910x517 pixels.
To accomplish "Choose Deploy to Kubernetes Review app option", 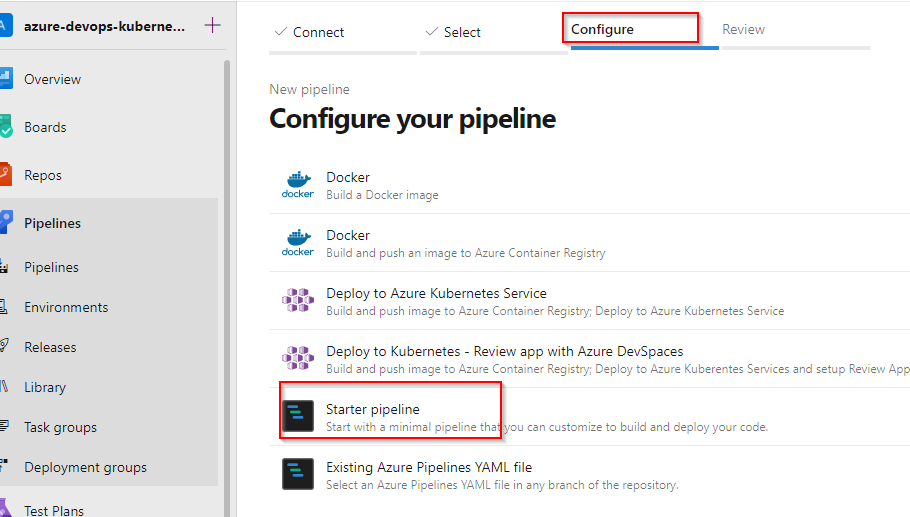I will click(504, 351).
